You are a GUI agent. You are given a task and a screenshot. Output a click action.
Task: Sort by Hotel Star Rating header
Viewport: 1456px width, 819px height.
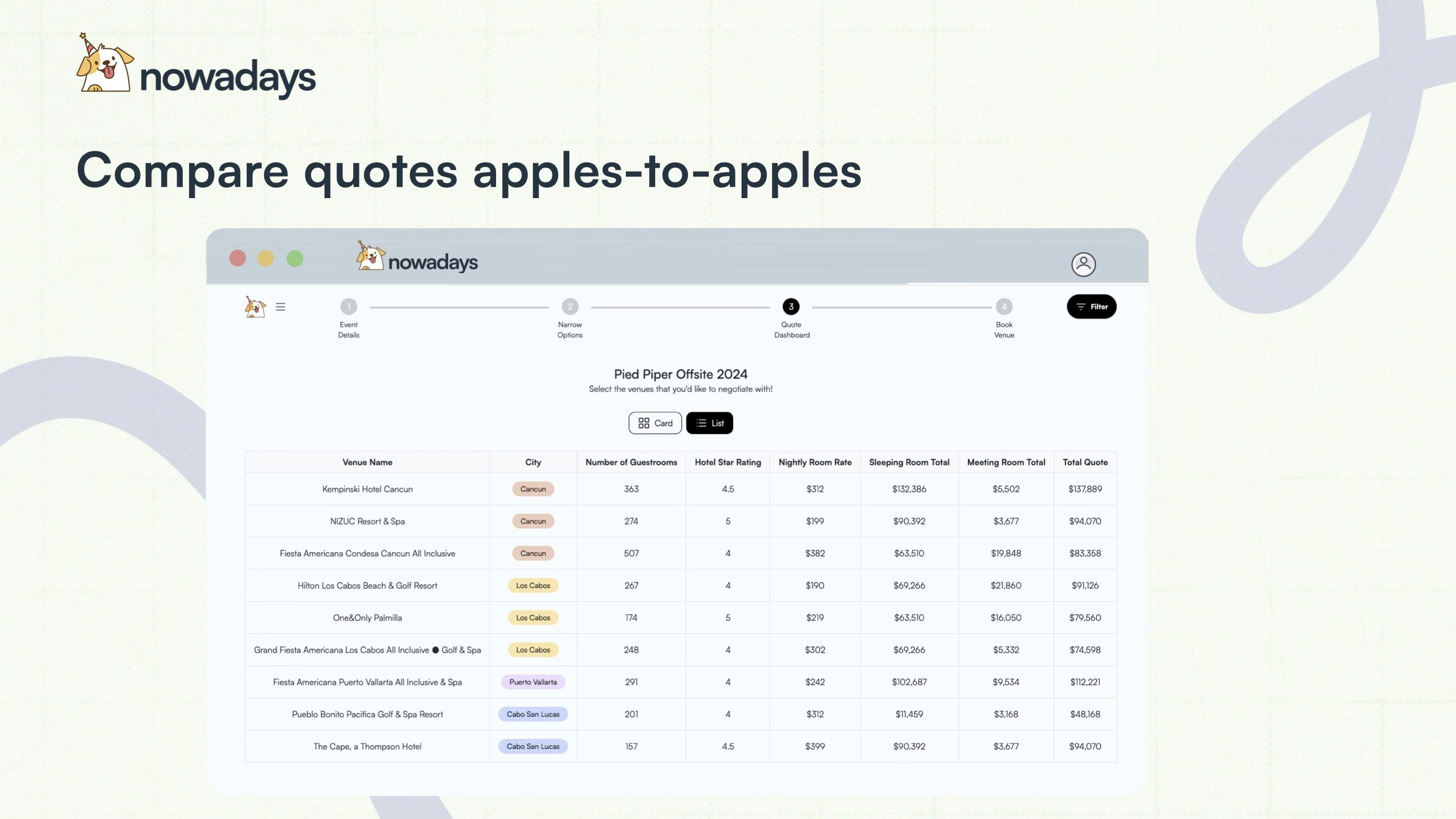727,462
